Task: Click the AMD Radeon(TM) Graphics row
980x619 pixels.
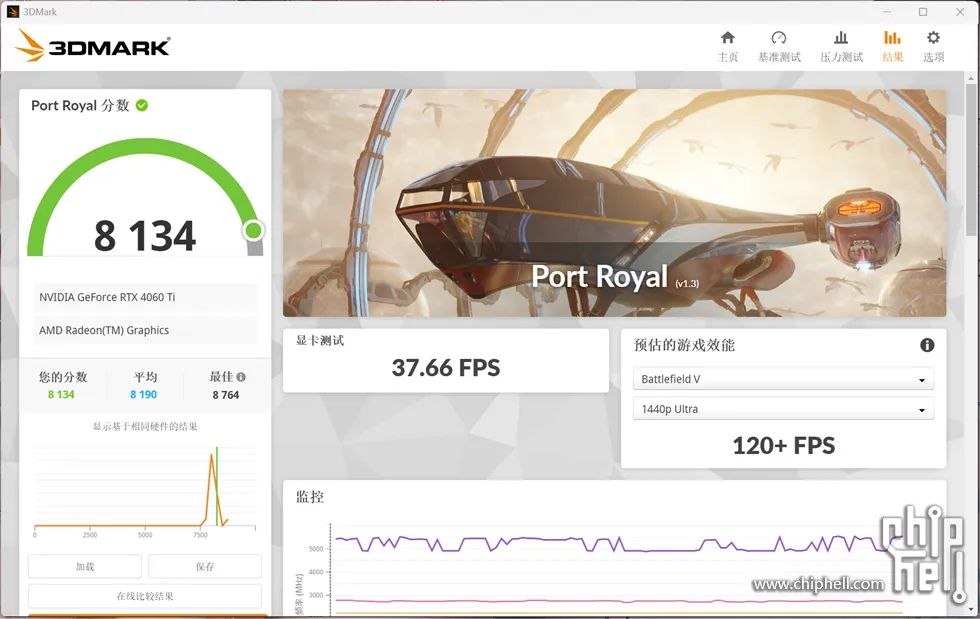Action: click(145, 330)
